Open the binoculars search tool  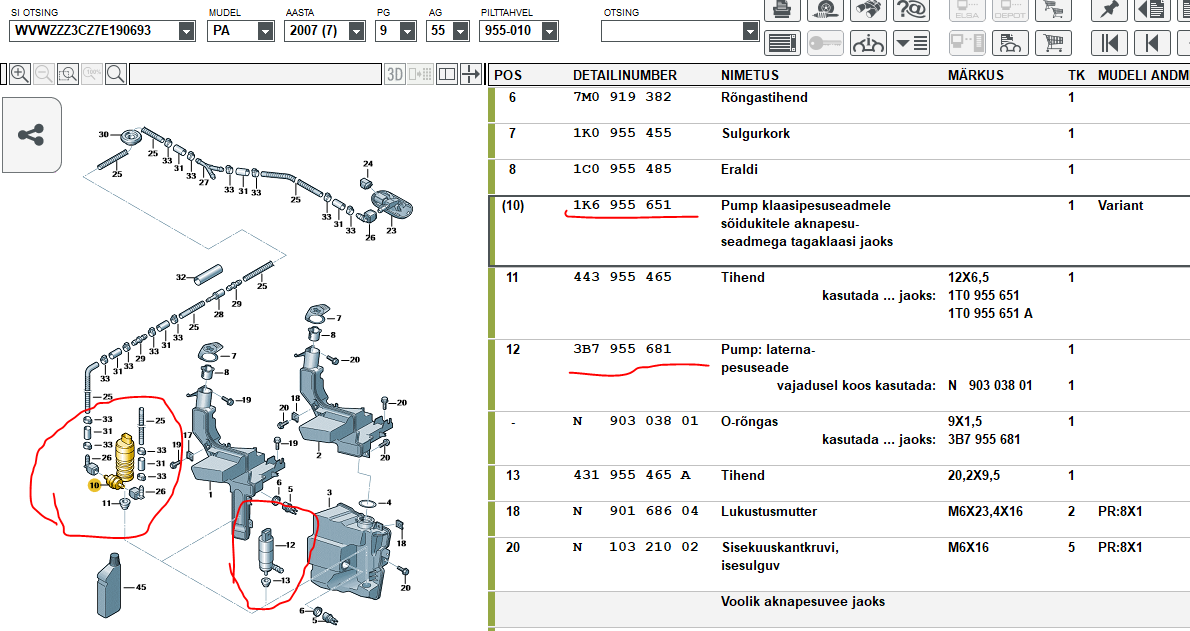pyautogui.click(x=868, y=9)
